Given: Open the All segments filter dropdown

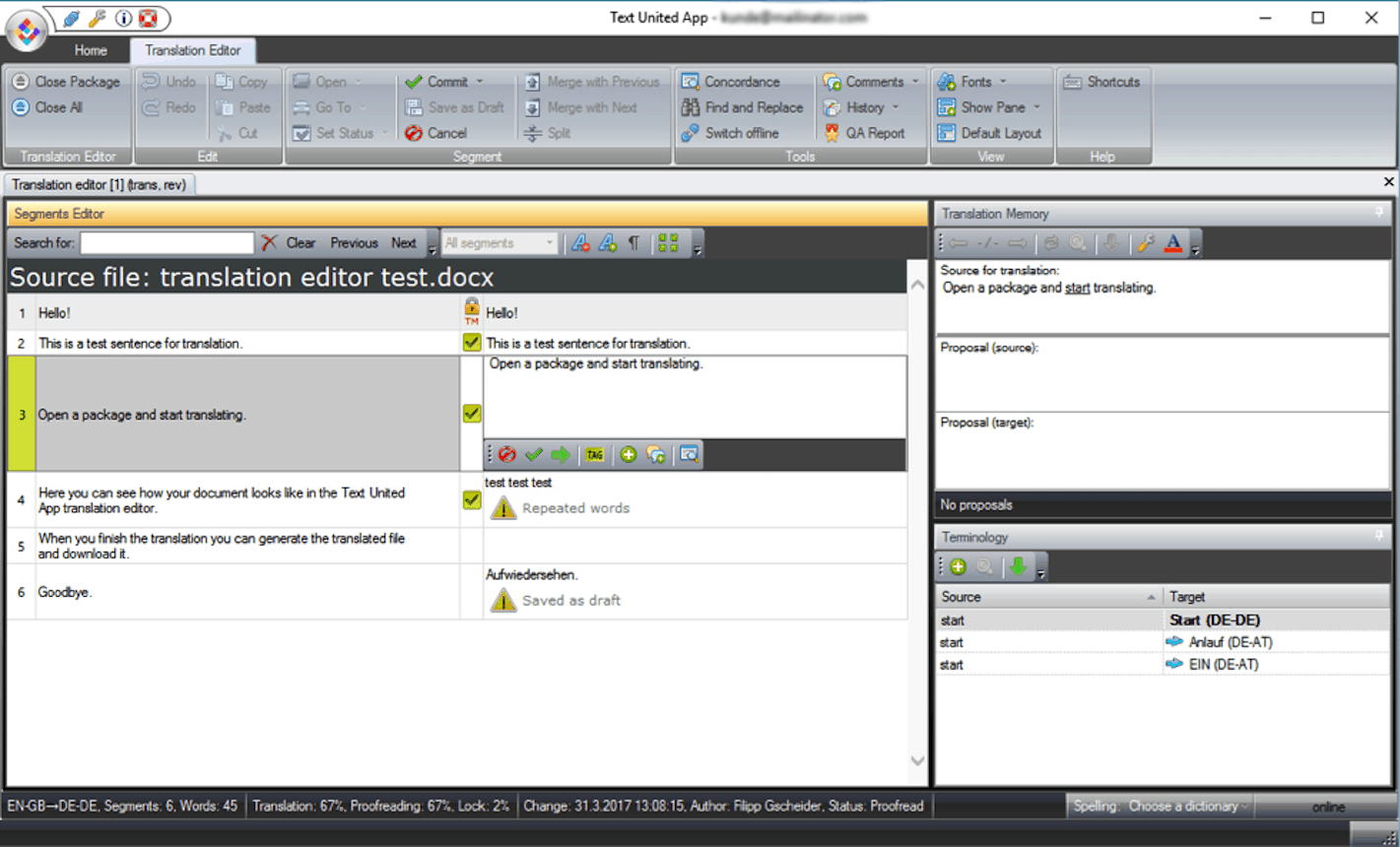Looking at the screenshot, I should [500, 242].
